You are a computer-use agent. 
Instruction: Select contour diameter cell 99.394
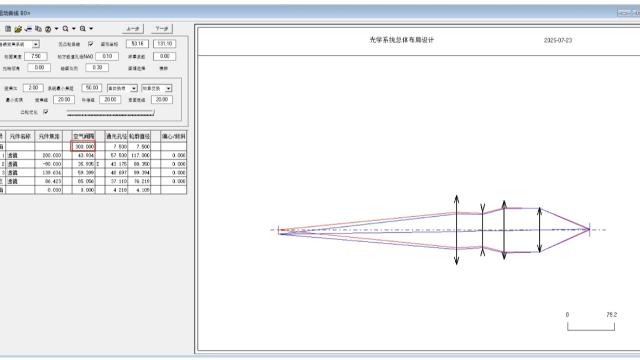click(139, 173)
